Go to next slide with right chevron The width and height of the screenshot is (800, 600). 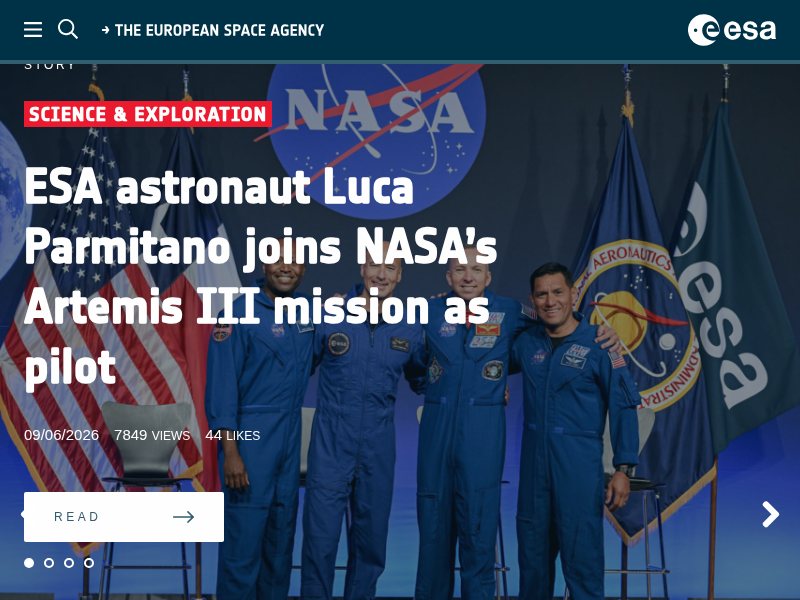770,514
